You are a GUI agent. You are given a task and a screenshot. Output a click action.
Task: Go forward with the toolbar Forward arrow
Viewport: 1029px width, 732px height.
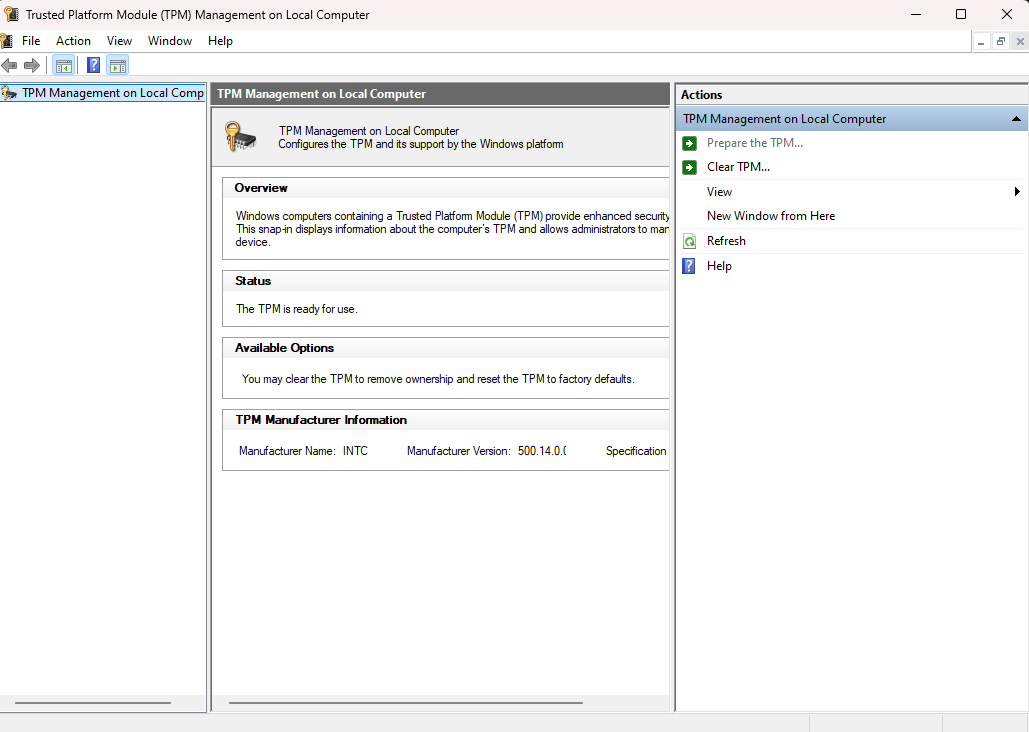32,65
